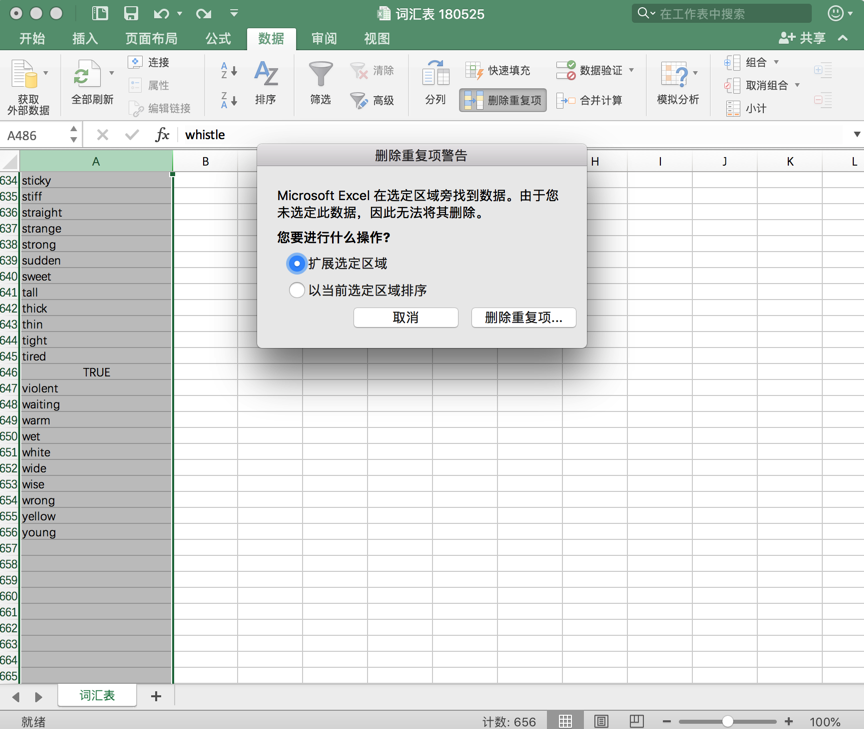The image size is (864, 729).
Task: Select the 扩展选定区域 radio button
Action: tap(296, 264)
